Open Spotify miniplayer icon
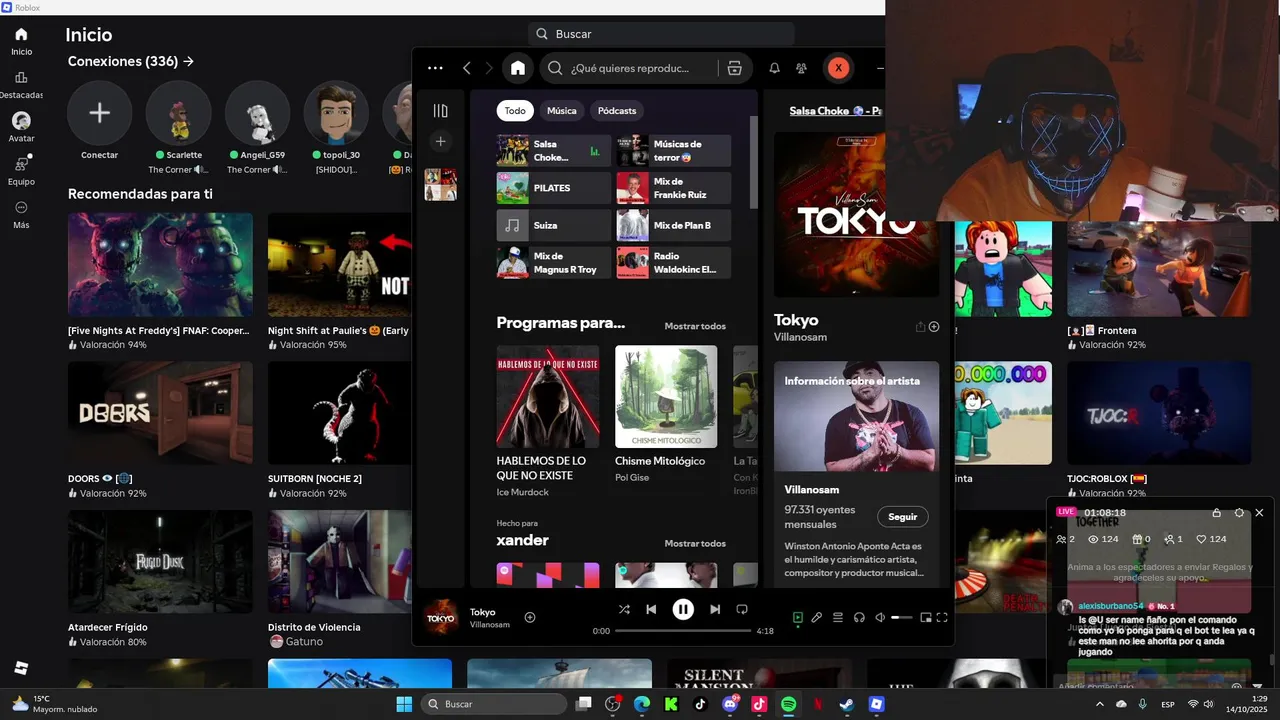The width and height of the screenshot is (1280, 720). click(x=926, y=618)
